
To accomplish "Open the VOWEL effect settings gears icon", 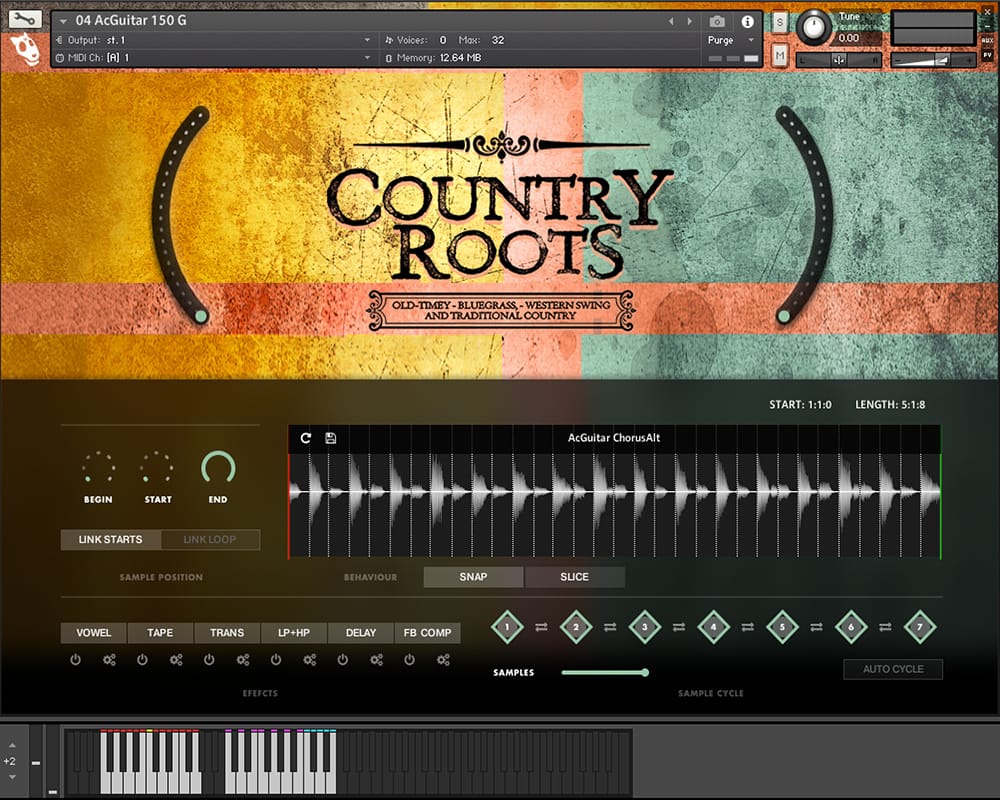I will click(x=109, y=660).
